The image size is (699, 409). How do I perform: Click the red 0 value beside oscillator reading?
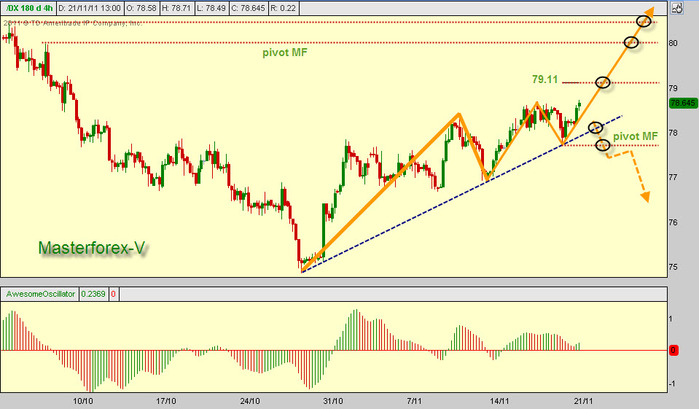coord(113,294)
